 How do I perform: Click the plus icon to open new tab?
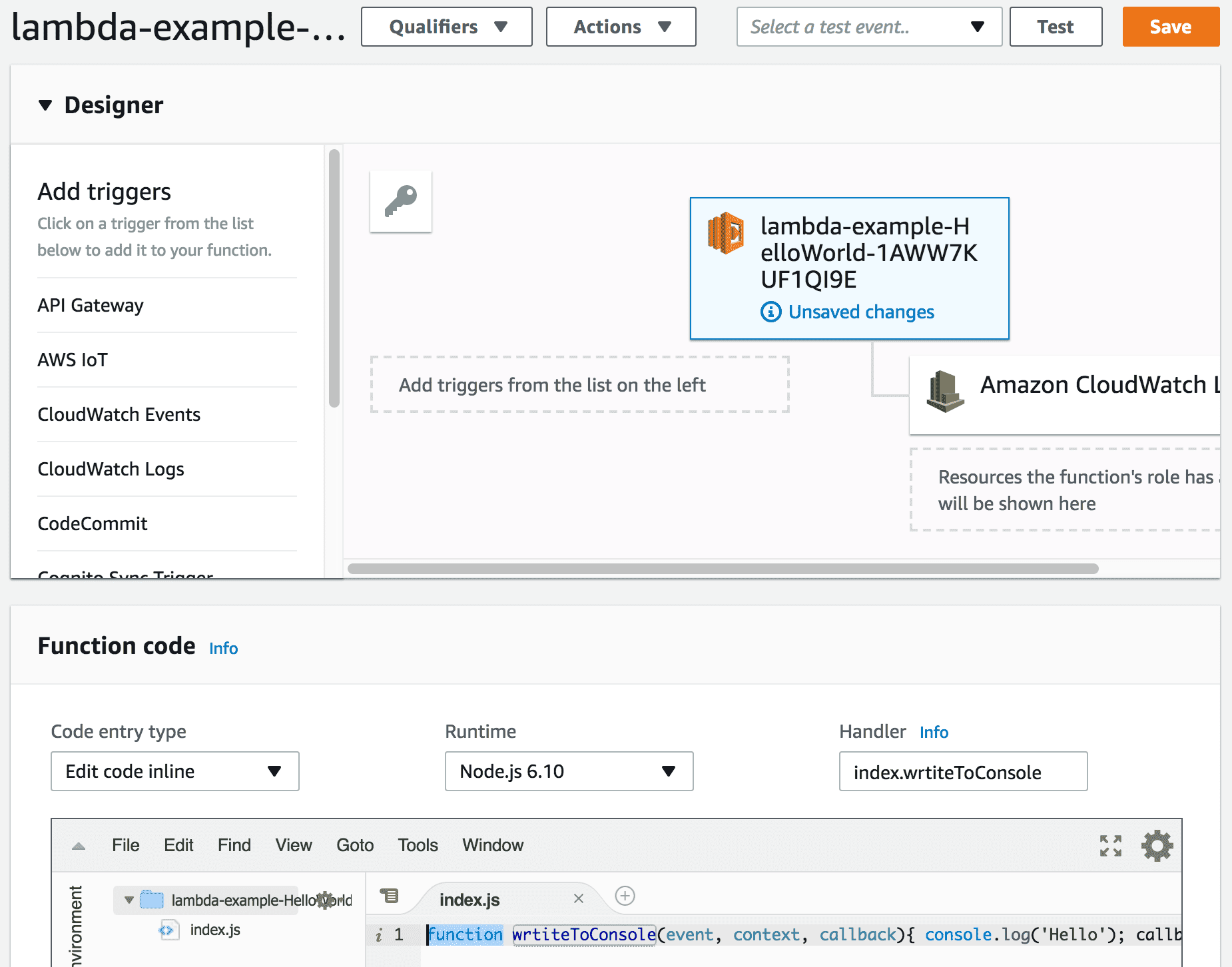tap(625, 896)
